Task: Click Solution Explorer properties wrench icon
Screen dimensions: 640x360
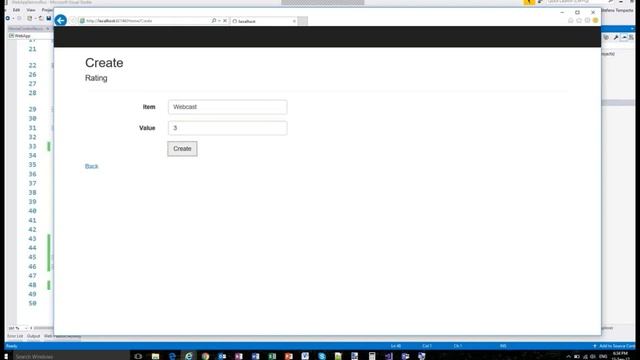Action: point(616,37)
